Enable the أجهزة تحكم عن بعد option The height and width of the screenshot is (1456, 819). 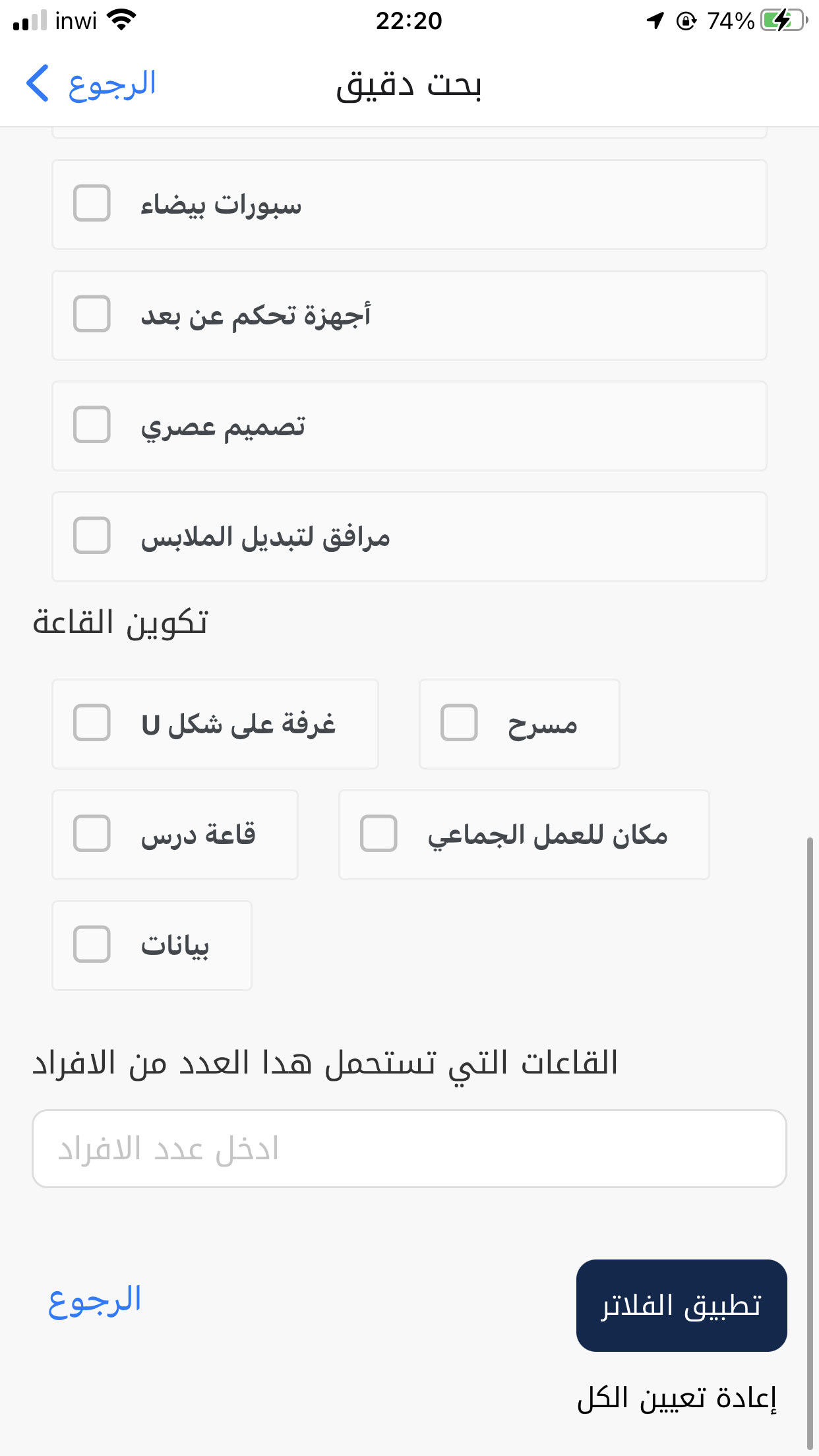(92, 314)
